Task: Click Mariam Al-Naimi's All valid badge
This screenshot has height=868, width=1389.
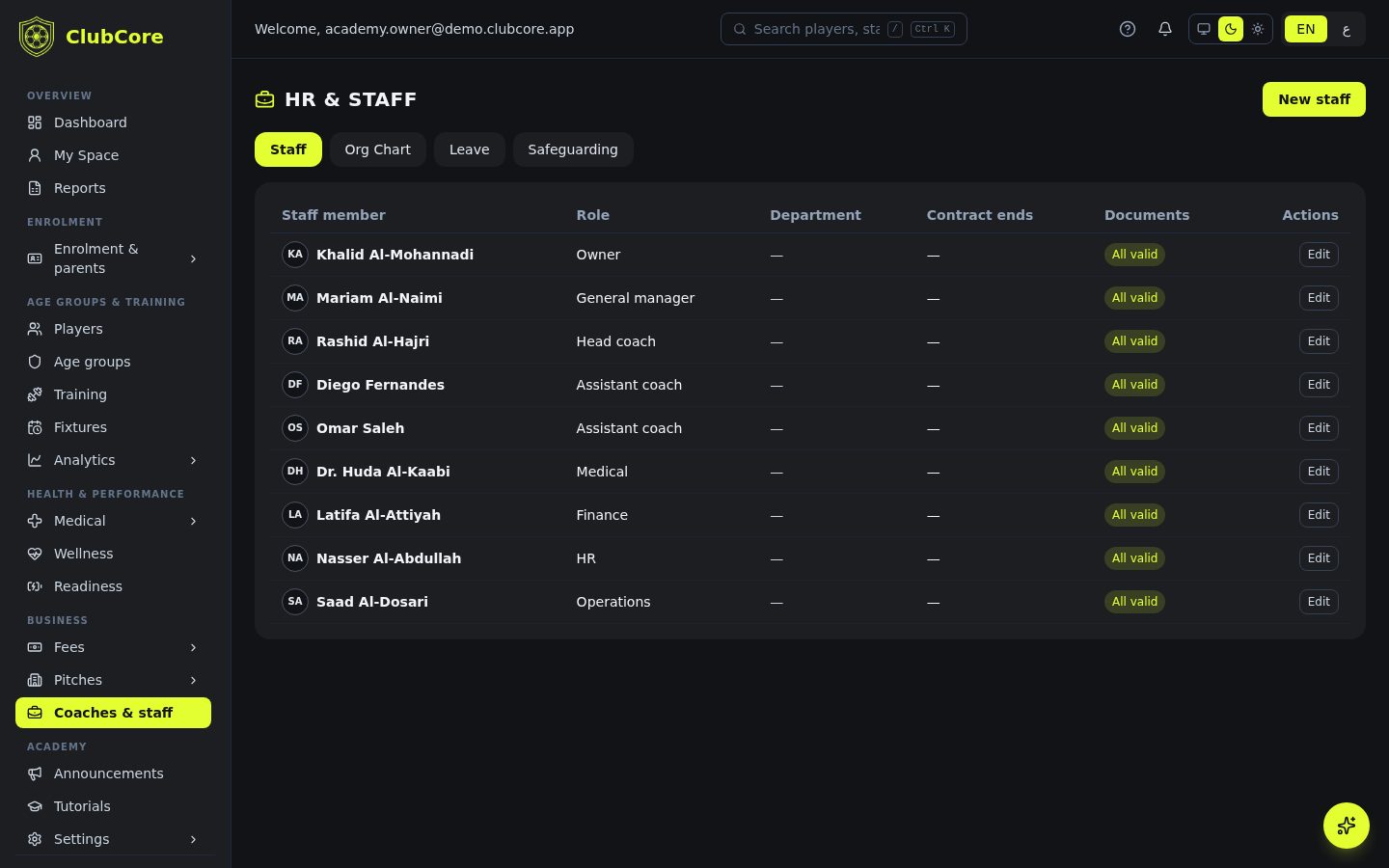Action: [x=1134, y=298]
